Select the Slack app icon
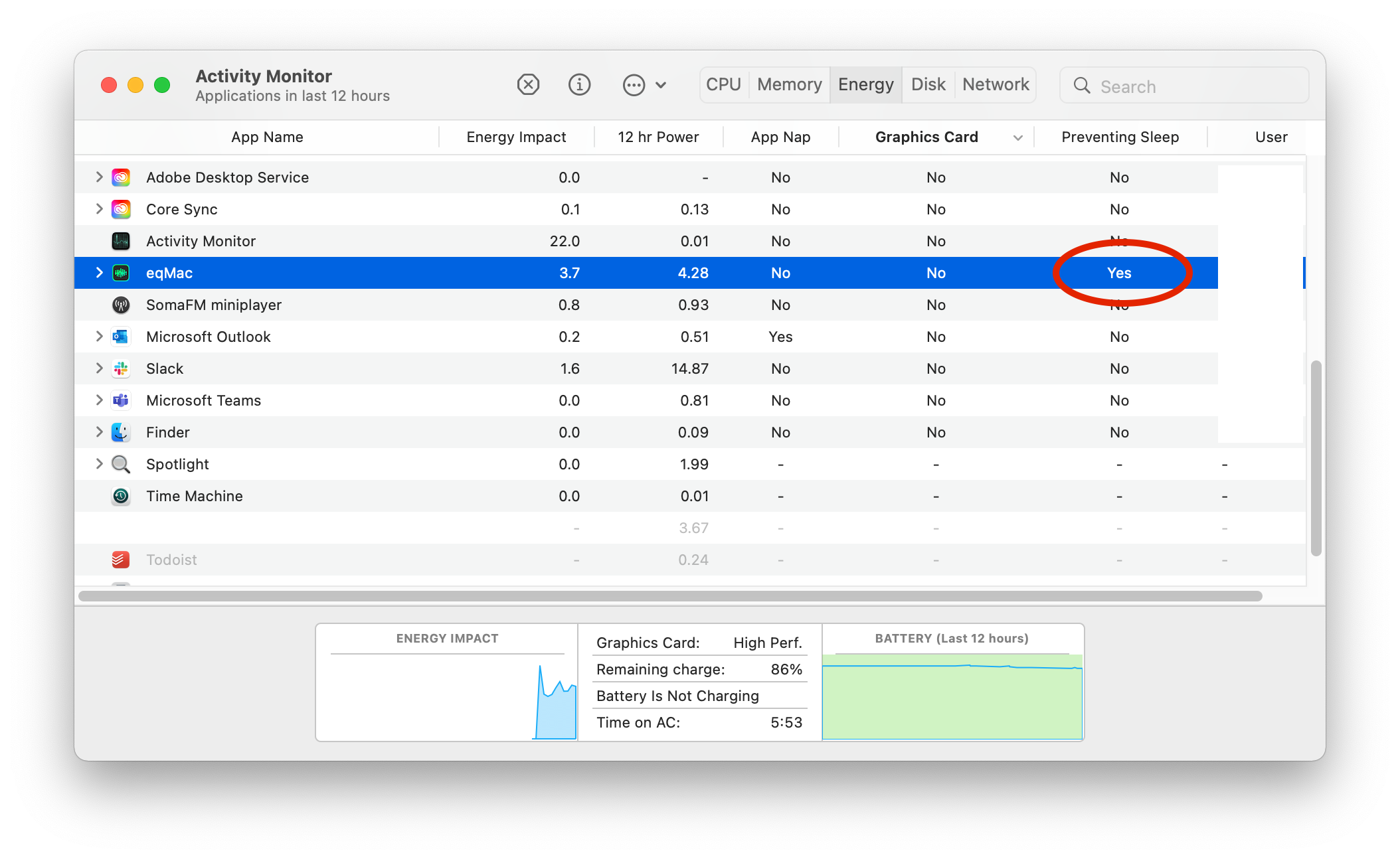This screenshot has height=859, width=1400. 120,368
